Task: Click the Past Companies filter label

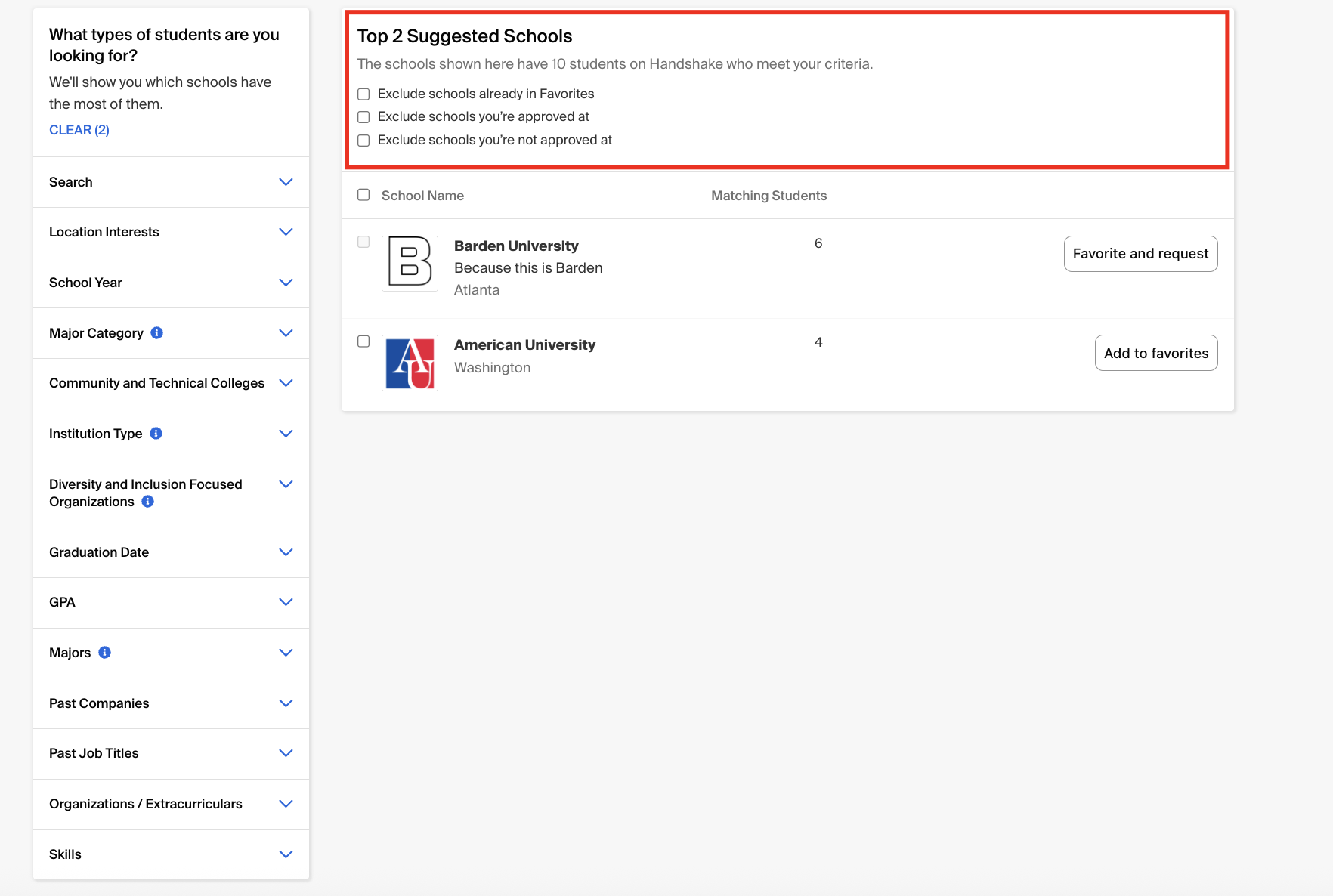Action: pos(99,703)
